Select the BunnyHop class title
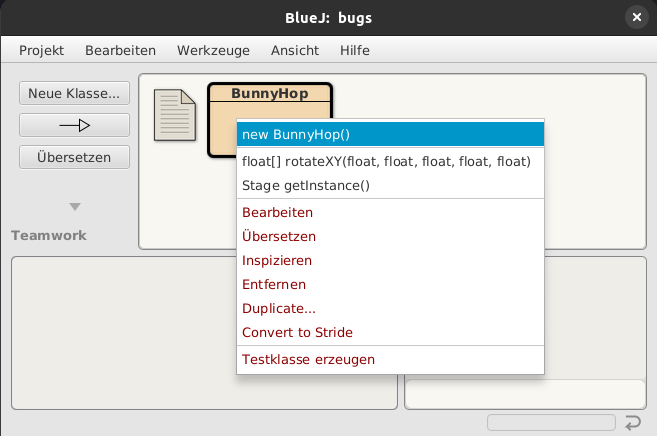The image size is (657, 436). tap(270, 93)
